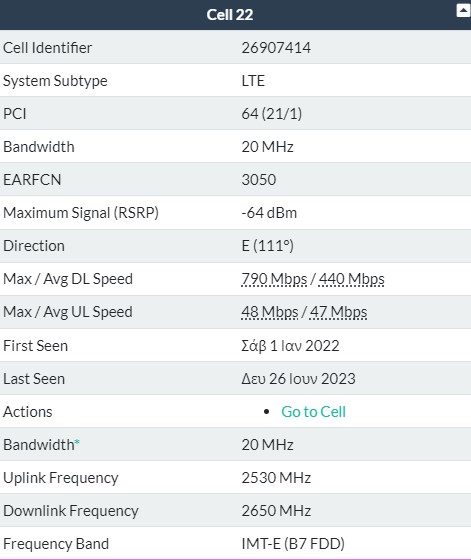
Task: Click the Bandwidth asterisk footnote marker
Action: (x=77, y=442)
